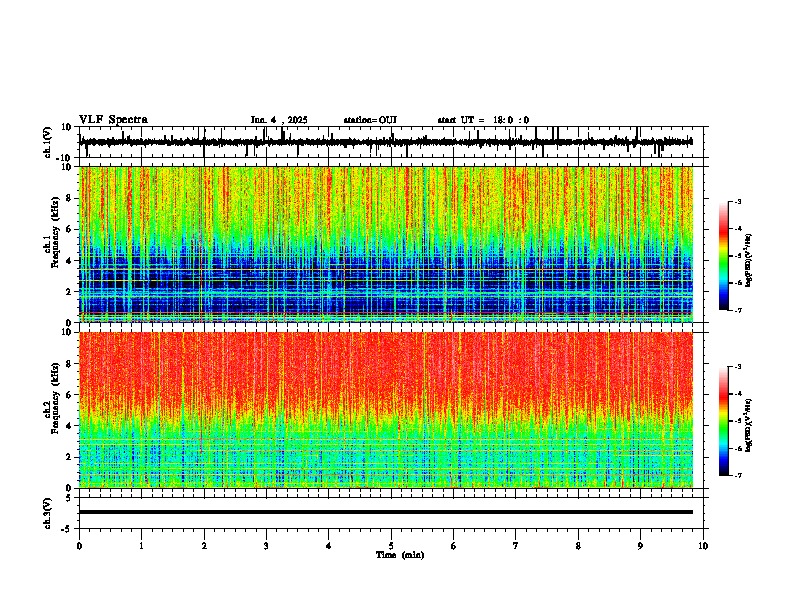Viewport: 792px width, 612px height.
Task: Click the ch.1 colorbar "log(PSD)" unit label
Action: click(749, 260)
